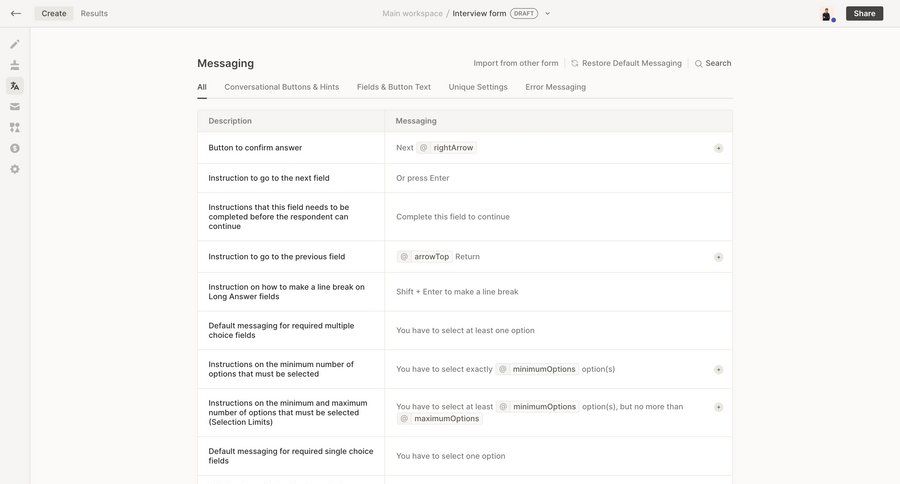Expand the Interview form title dropdown chevron
The image size is (900, 484).
click(548, 14)
